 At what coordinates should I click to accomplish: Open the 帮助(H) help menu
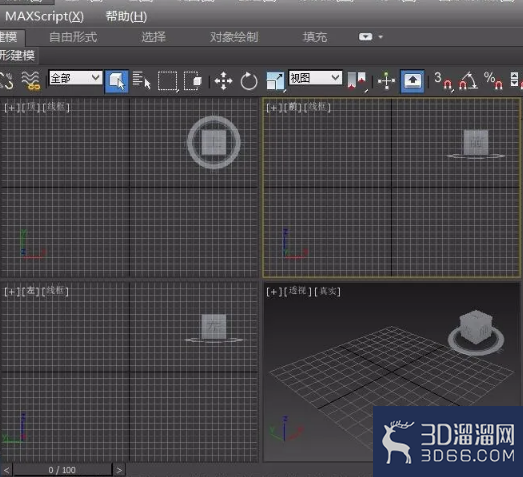click(x=126, y=16)
